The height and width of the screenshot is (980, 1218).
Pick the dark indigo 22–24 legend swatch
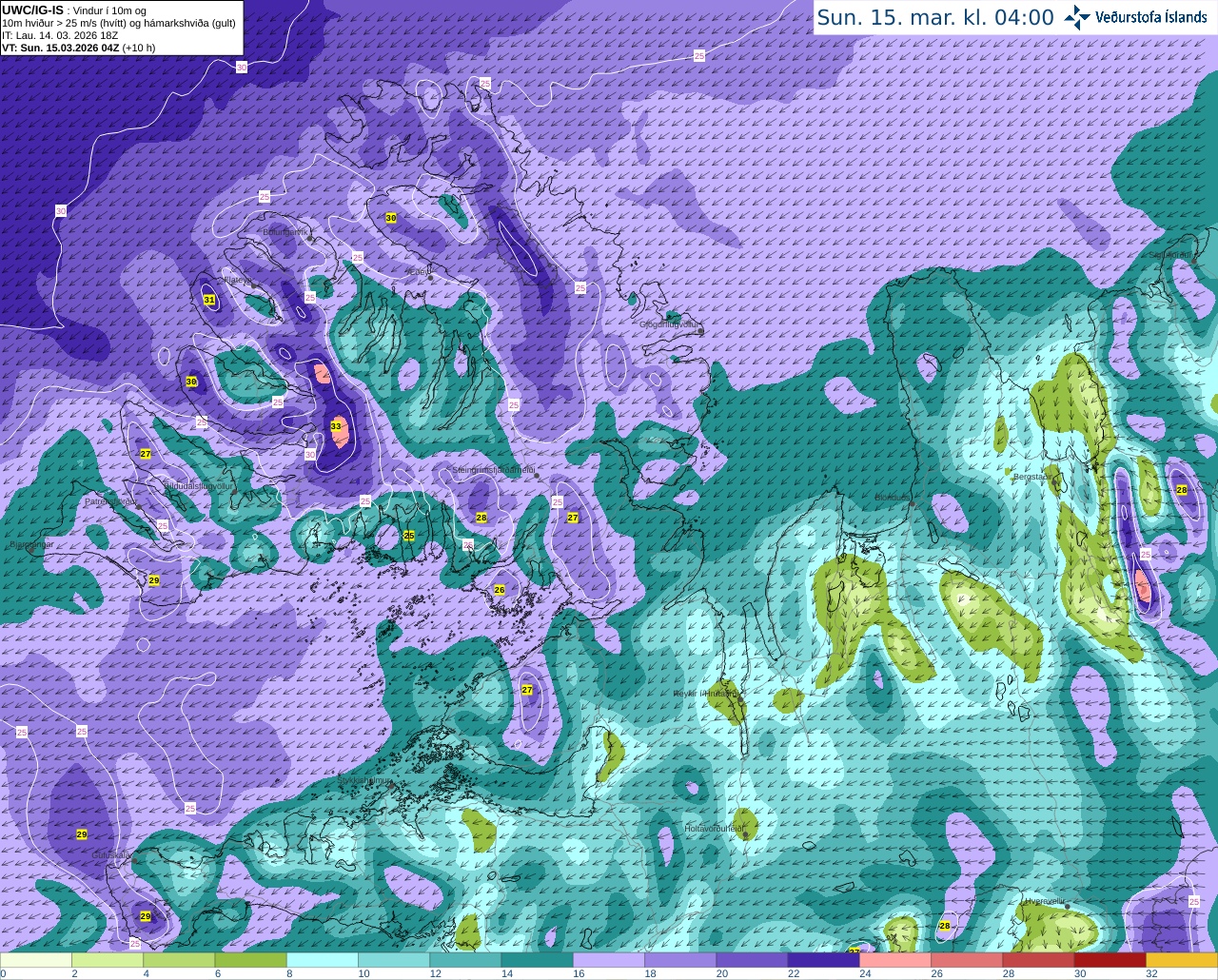(x=823, y=960)
